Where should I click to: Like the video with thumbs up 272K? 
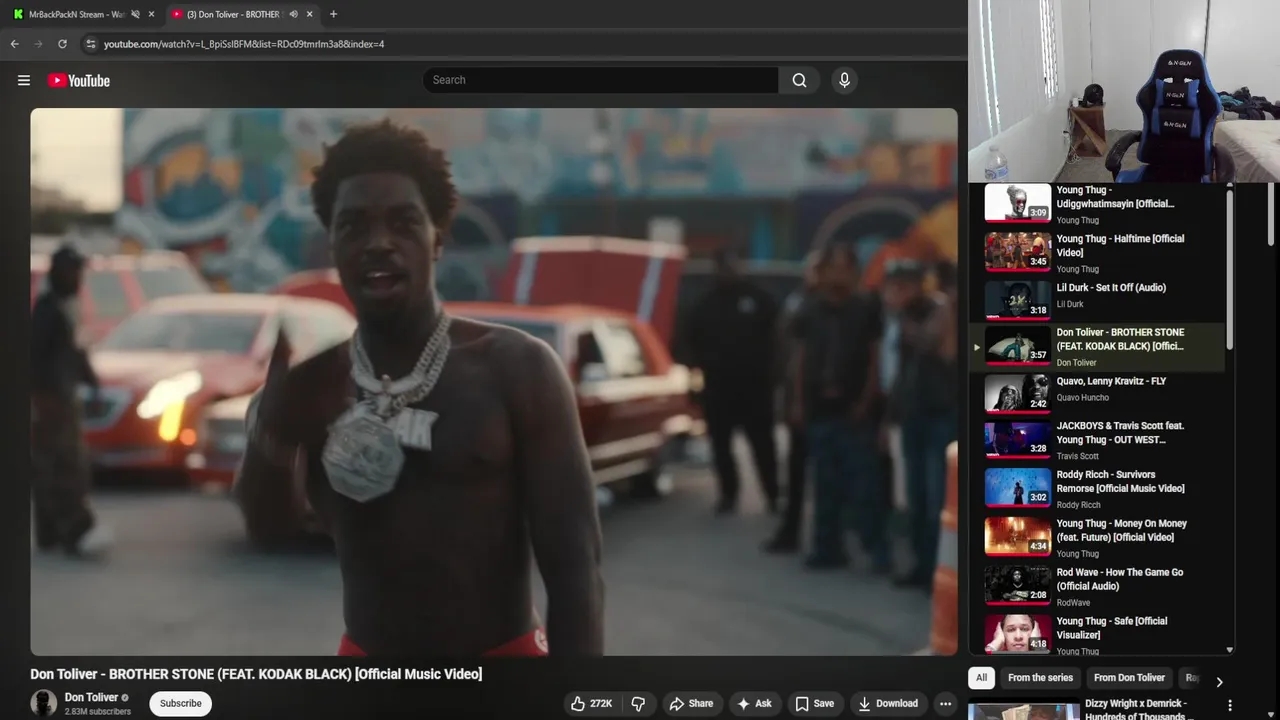[591, 704]
